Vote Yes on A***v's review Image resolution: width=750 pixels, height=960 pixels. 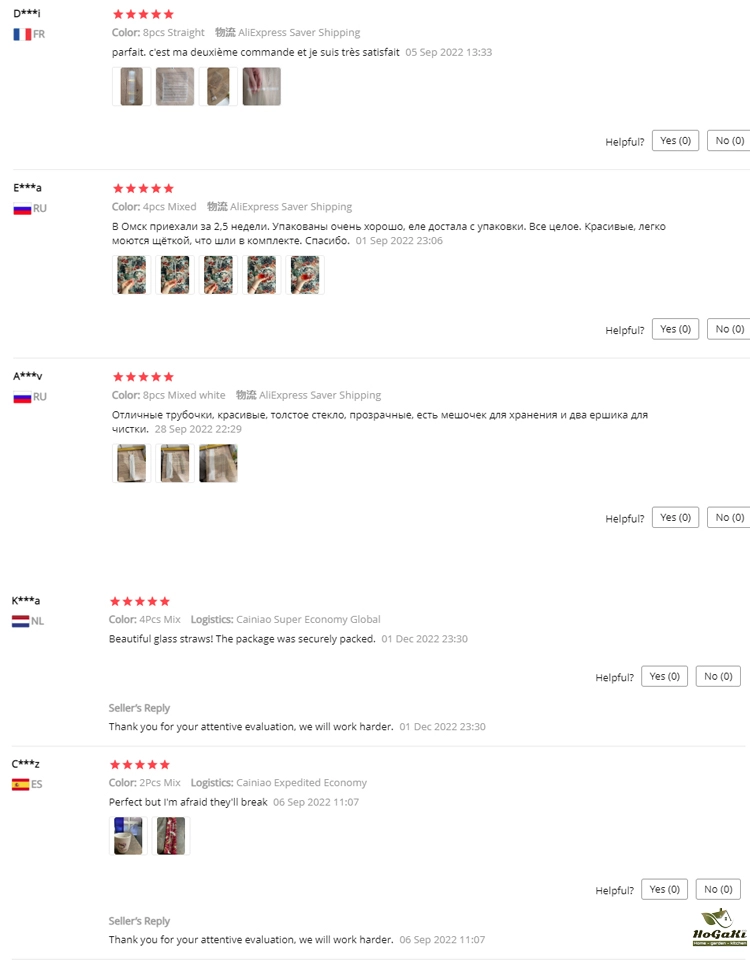[675, 518]
